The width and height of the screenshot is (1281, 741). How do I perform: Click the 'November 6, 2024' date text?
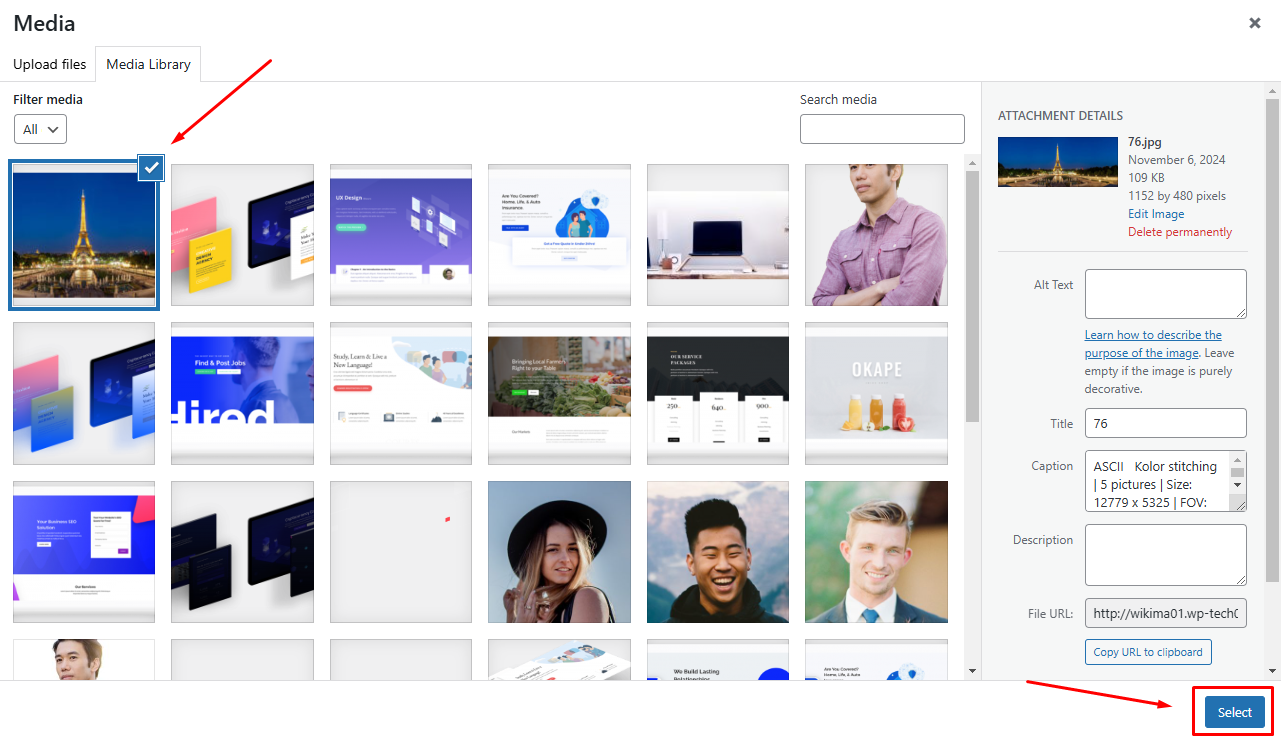click(1177, 160)
